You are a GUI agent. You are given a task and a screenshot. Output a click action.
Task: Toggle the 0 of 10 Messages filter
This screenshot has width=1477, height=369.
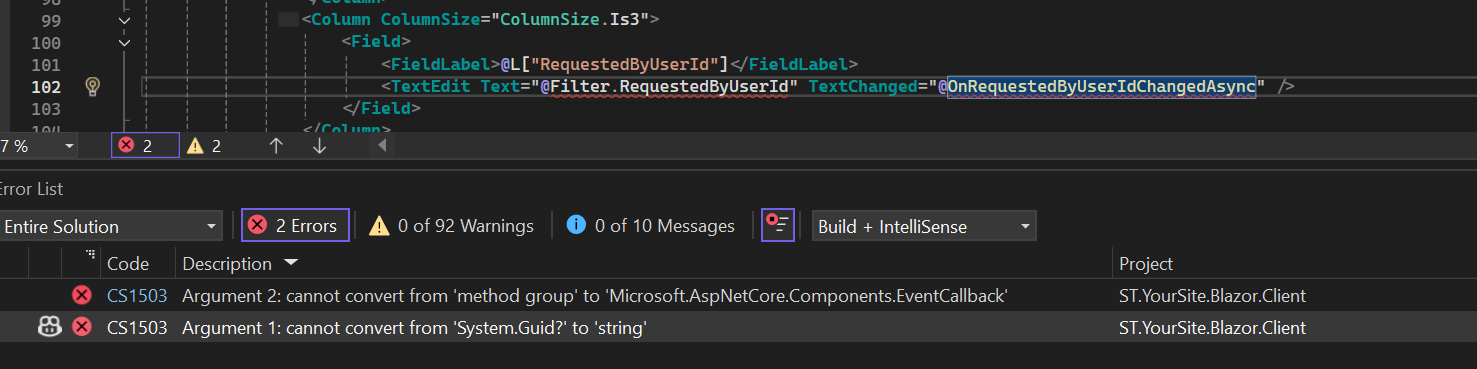click(650, 226)
